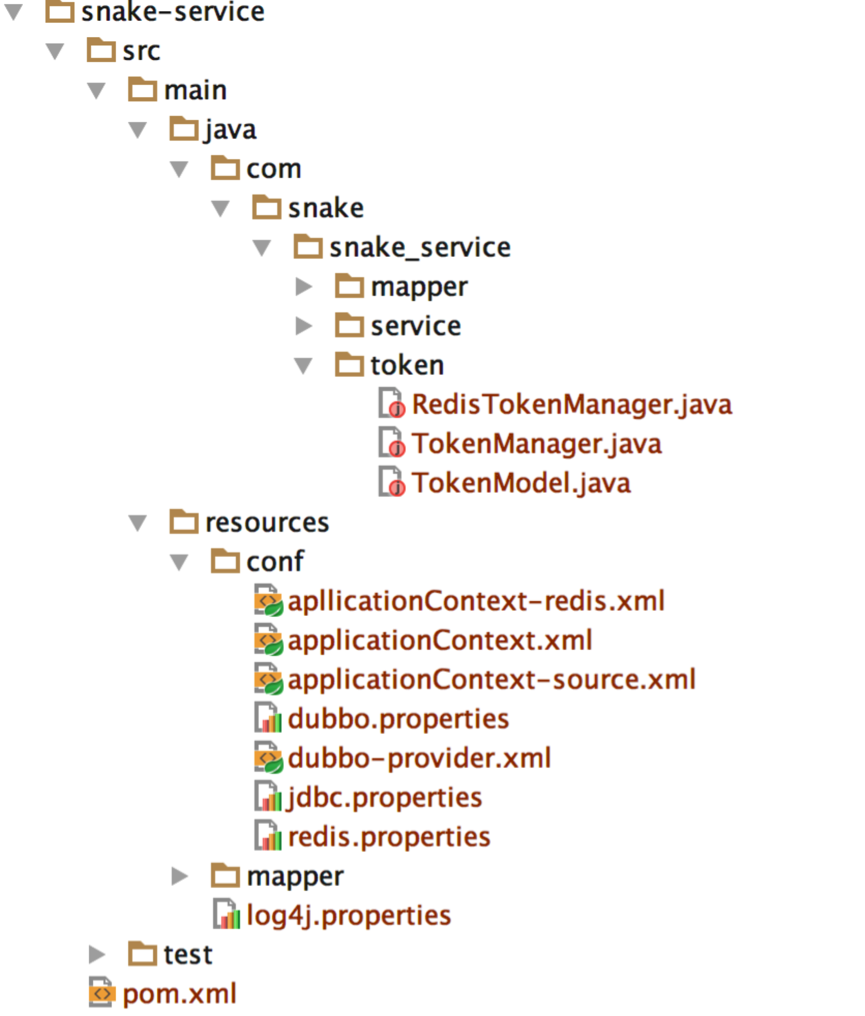
Task: Select the resources folder label
Action: [x=267, y=523]
